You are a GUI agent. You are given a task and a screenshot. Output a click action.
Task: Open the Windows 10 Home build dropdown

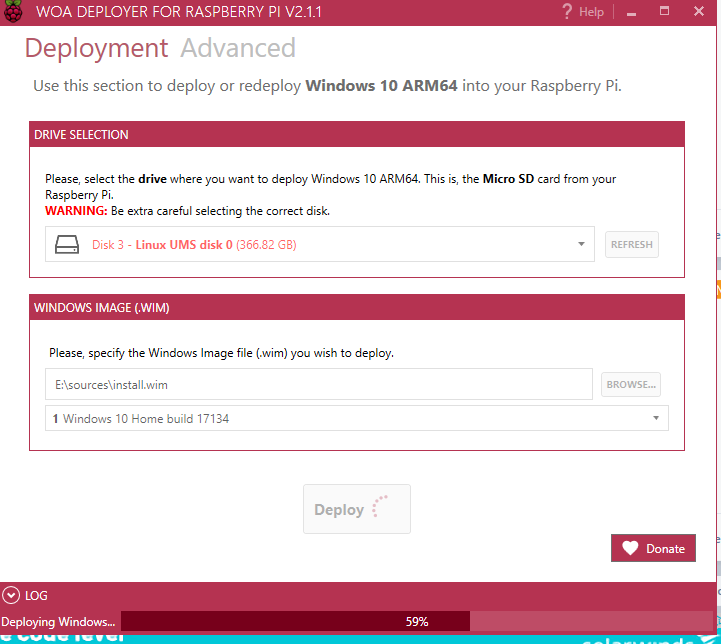(x=356, y=418)
